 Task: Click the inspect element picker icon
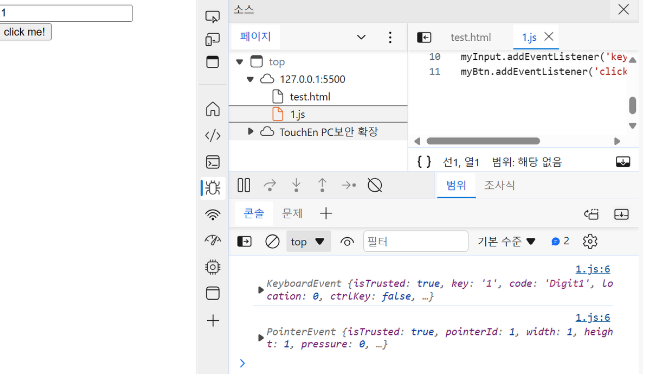coord(213,16)
